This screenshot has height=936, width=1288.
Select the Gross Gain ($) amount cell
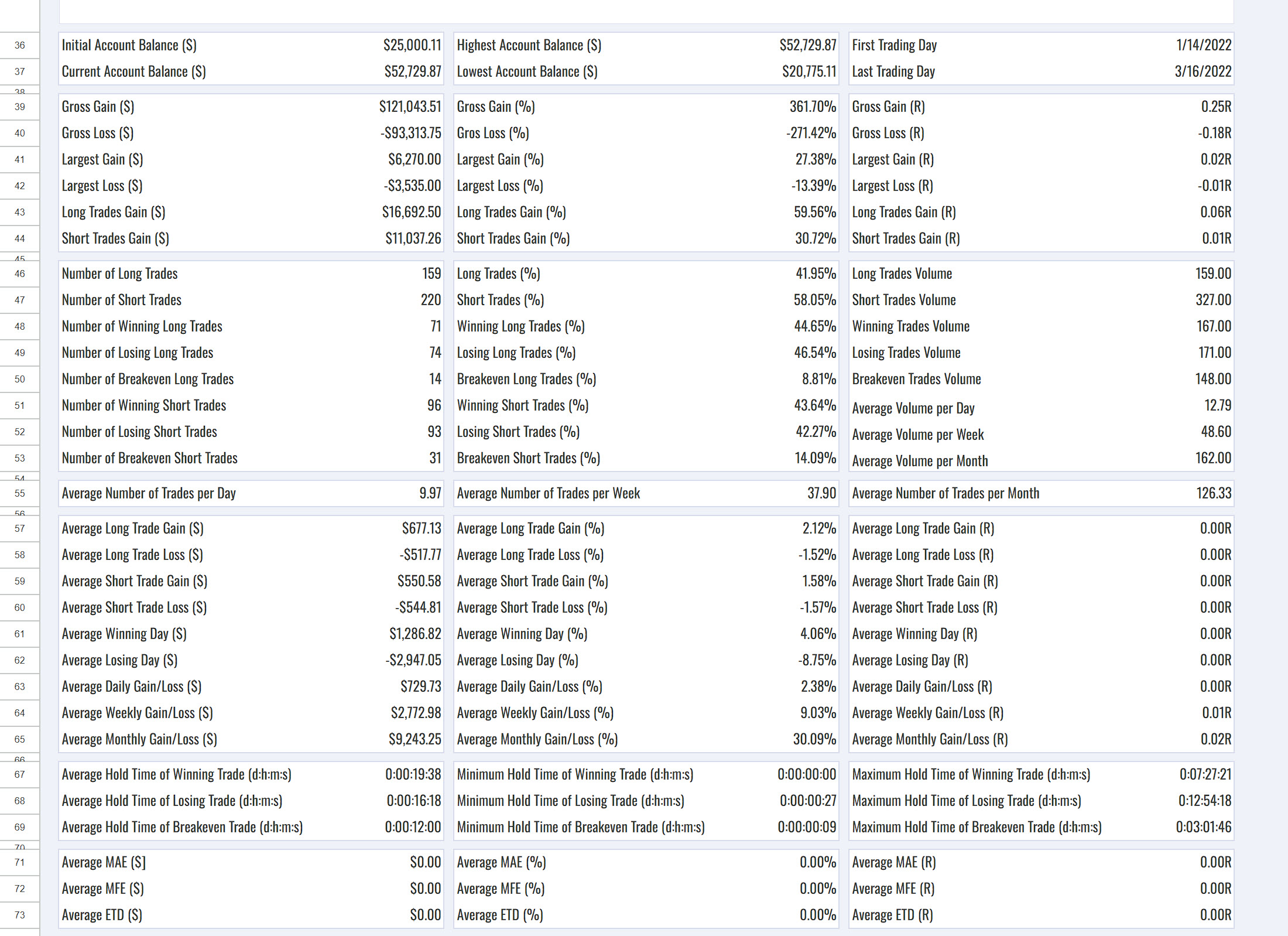tap(410, 107)
